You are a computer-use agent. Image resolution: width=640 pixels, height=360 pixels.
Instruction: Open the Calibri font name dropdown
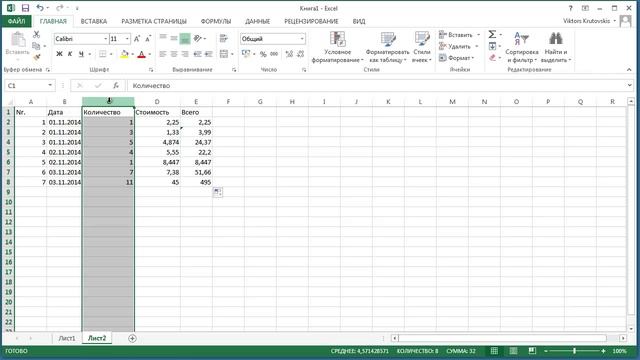[106, 39]
